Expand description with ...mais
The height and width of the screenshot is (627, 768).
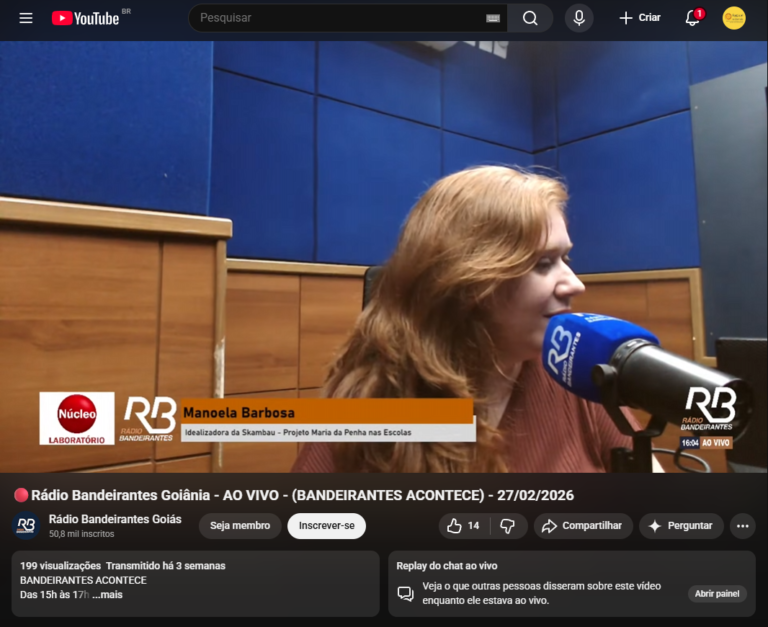(107, 595)
